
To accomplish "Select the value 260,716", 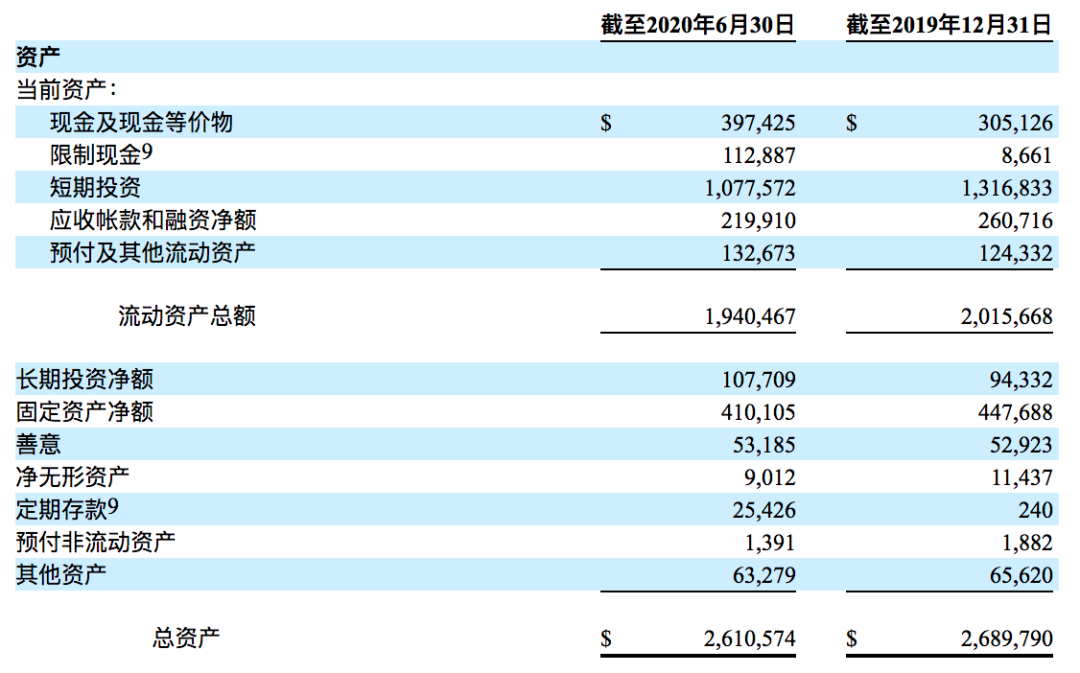I will pos(1015,220).
